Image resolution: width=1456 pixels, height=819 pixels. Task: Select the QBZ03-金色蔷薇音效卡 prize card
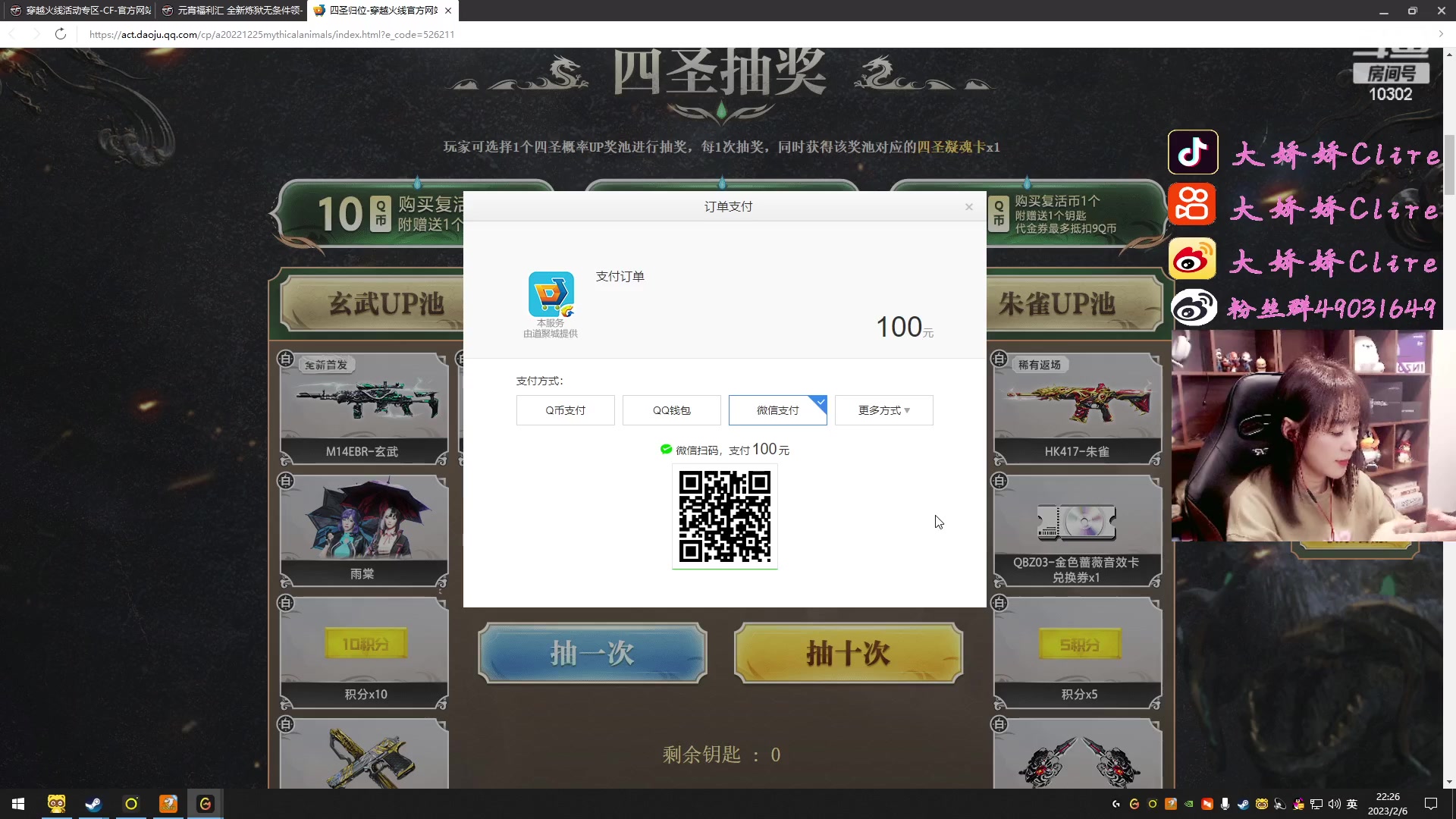pyautogui.click(x=1078, y=531)
